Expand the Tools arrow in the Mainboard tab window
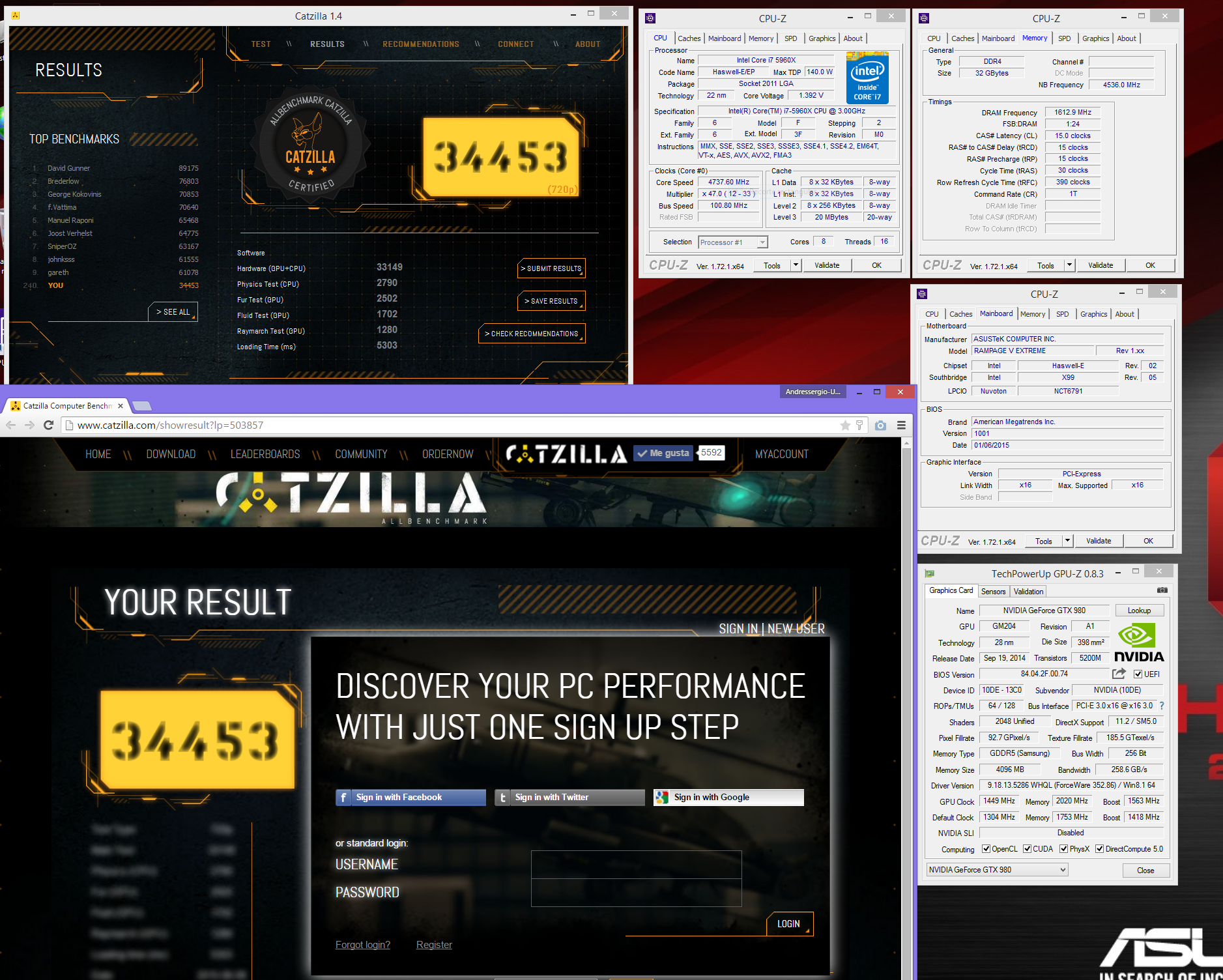The width and height of the screenshot is (1223, 980). click(x=1067, y=541)
